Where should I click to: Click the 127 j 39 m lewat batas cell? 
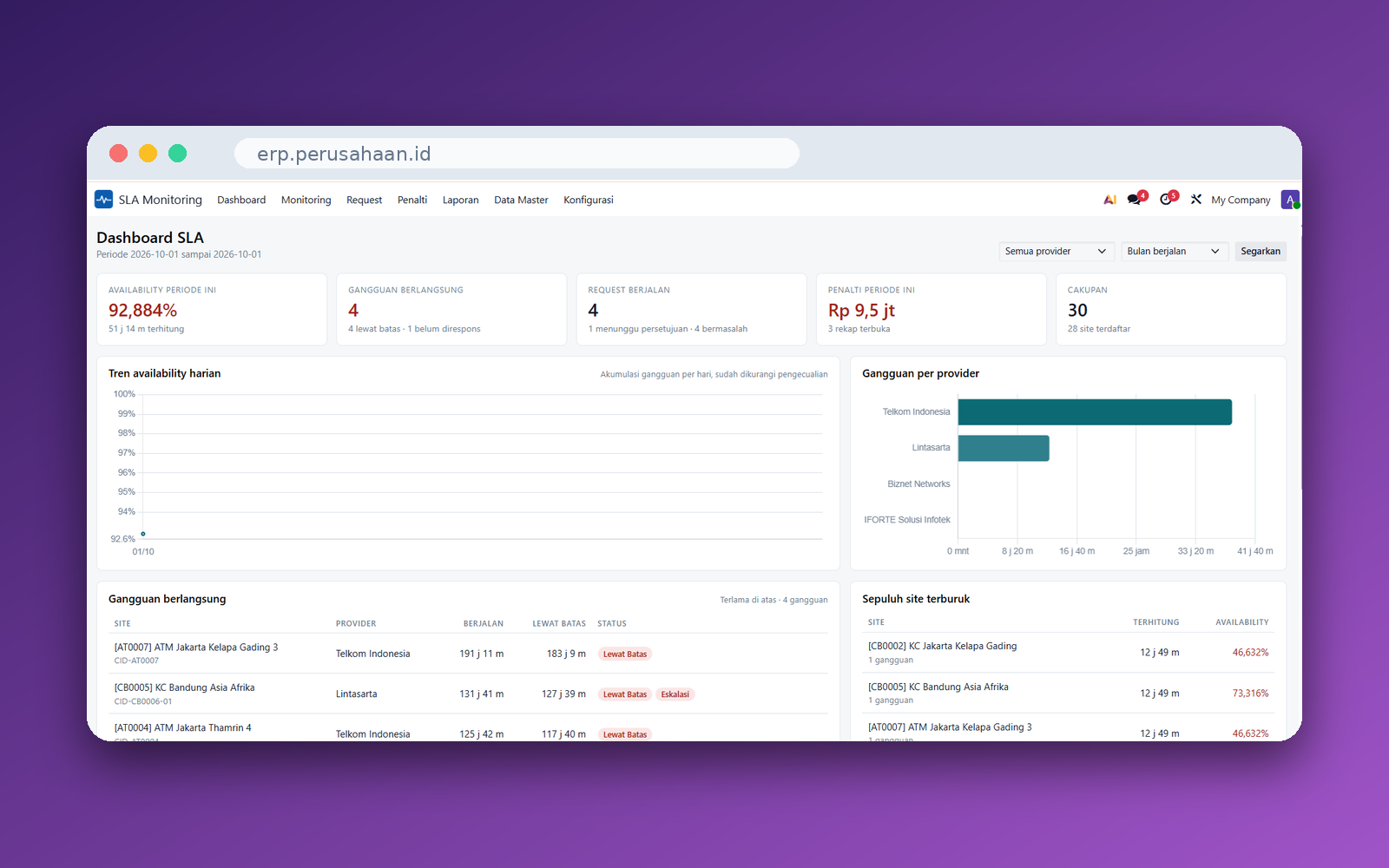tap(563, 694)
